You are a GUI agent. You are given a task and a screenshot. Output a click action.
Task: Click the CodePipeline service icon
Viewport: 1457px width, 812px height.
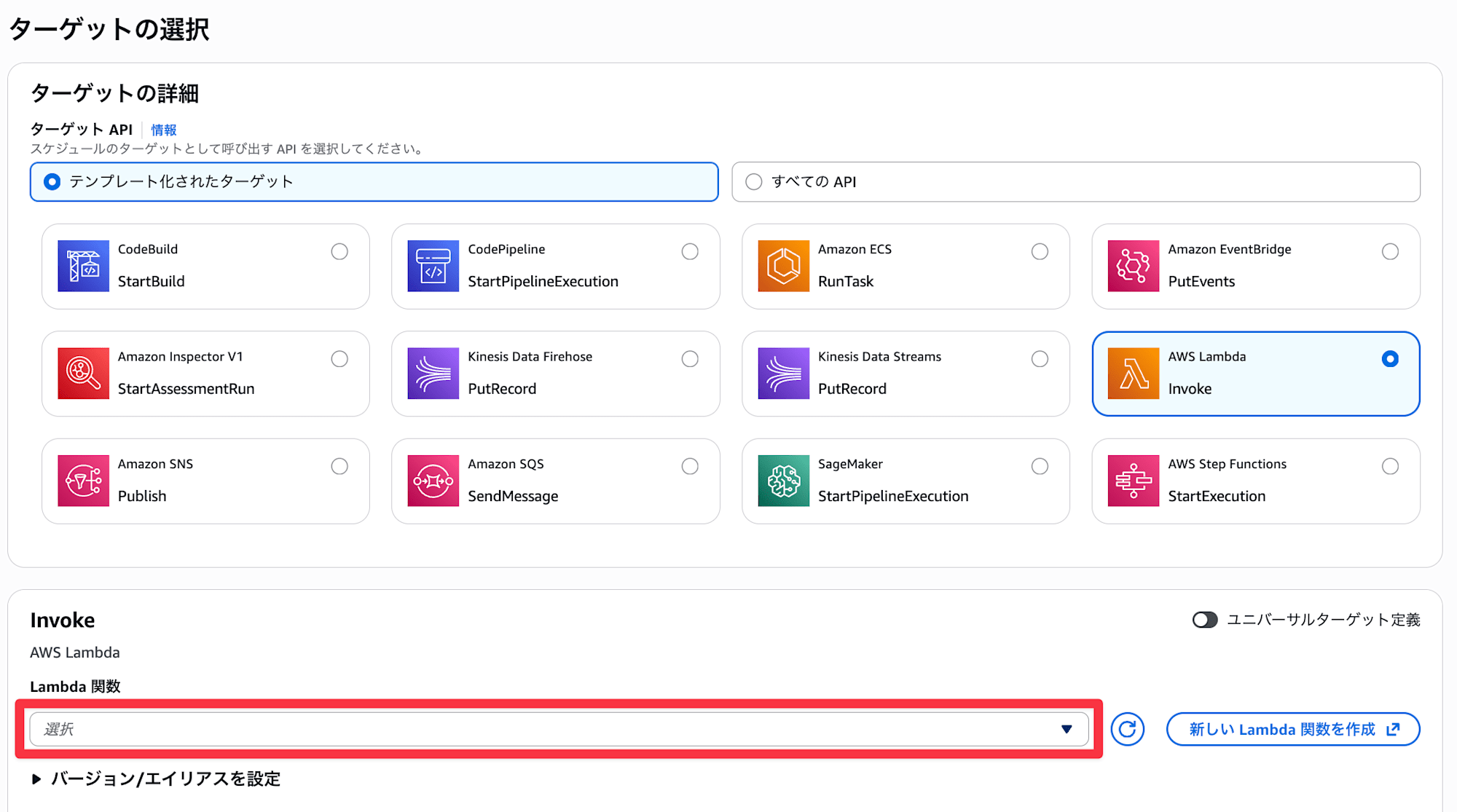(x=433, y=266)
